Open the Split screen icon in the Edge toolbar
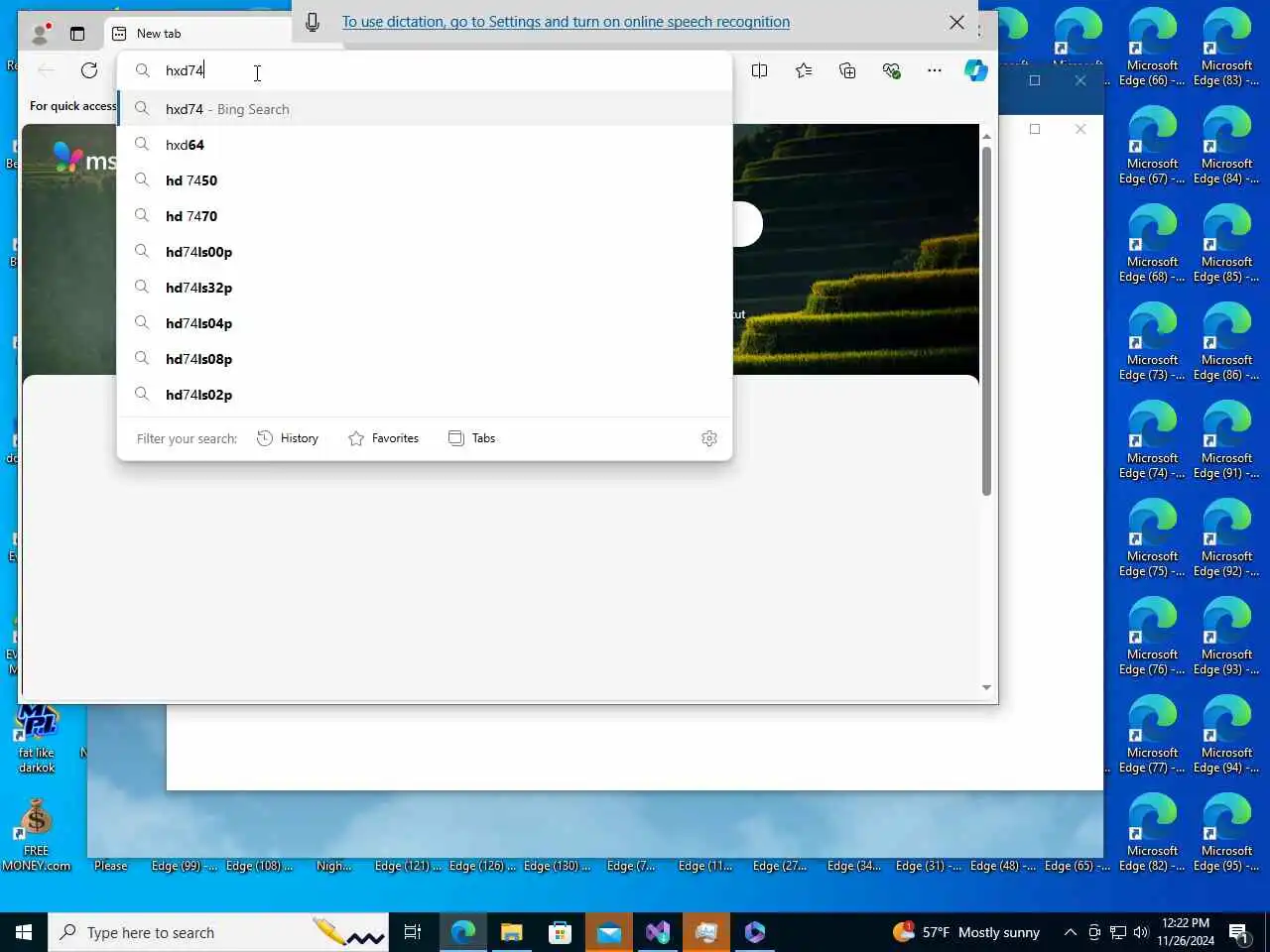 (x=760, y=70)
